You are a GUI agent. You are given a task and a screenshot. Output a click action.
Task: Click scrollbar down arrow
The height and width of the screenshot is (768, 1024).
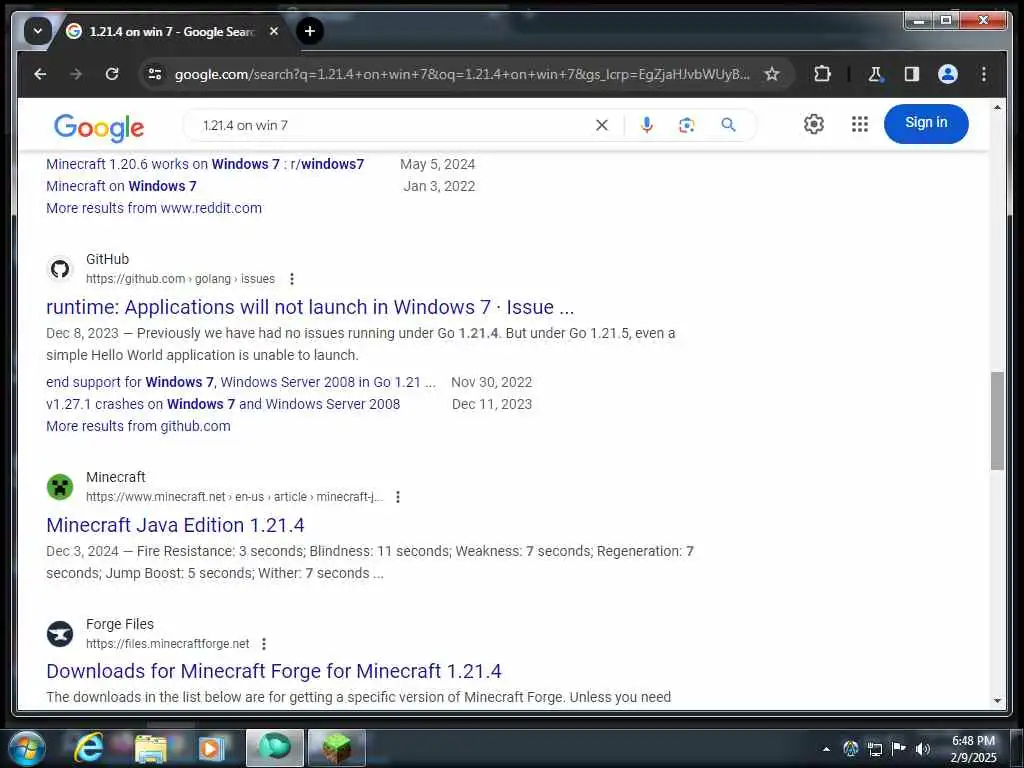click(997, 701)
